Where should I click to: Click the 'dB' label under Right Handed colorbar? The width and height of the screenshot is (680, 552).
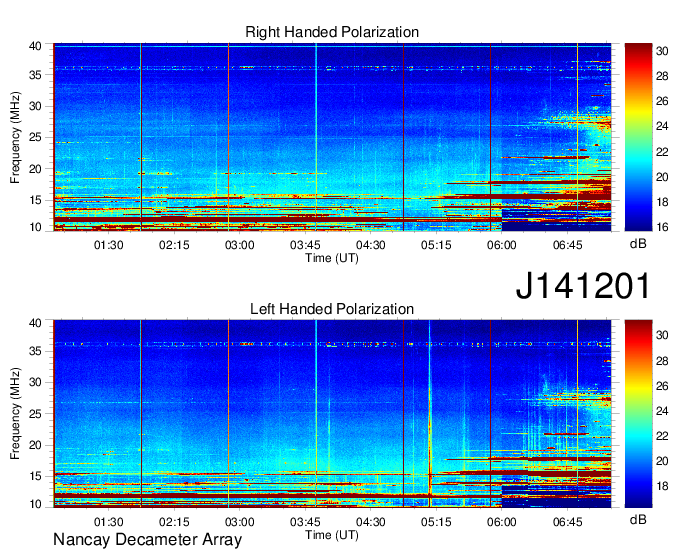638,244
